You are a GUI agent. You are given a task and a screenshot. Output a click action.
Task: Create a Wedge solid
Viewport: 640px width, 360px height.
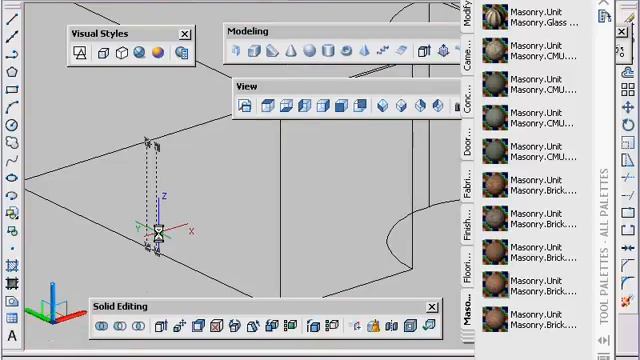[272, 51]
